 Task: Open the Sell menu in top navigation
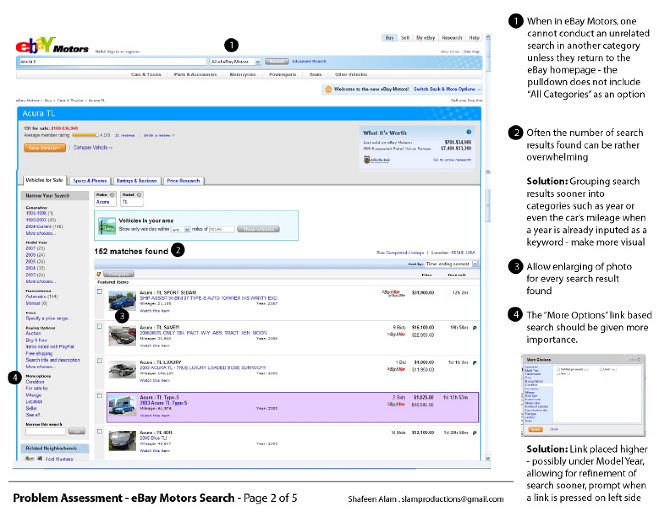(x=405, y=38)
